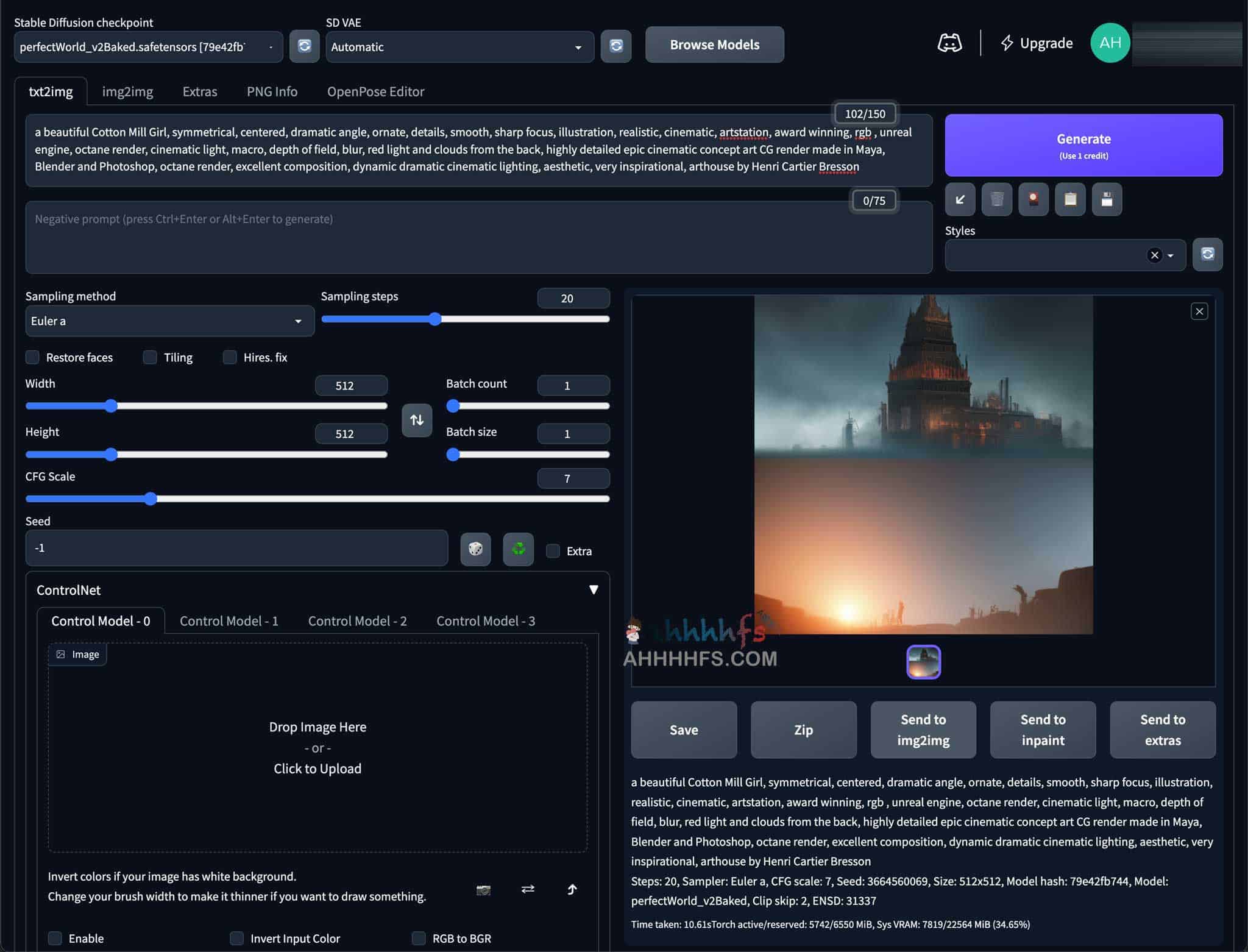This screenshot has height=952, width=1248.
Task: Click the dice icon to randomize seed
Action: coord(475,549)
